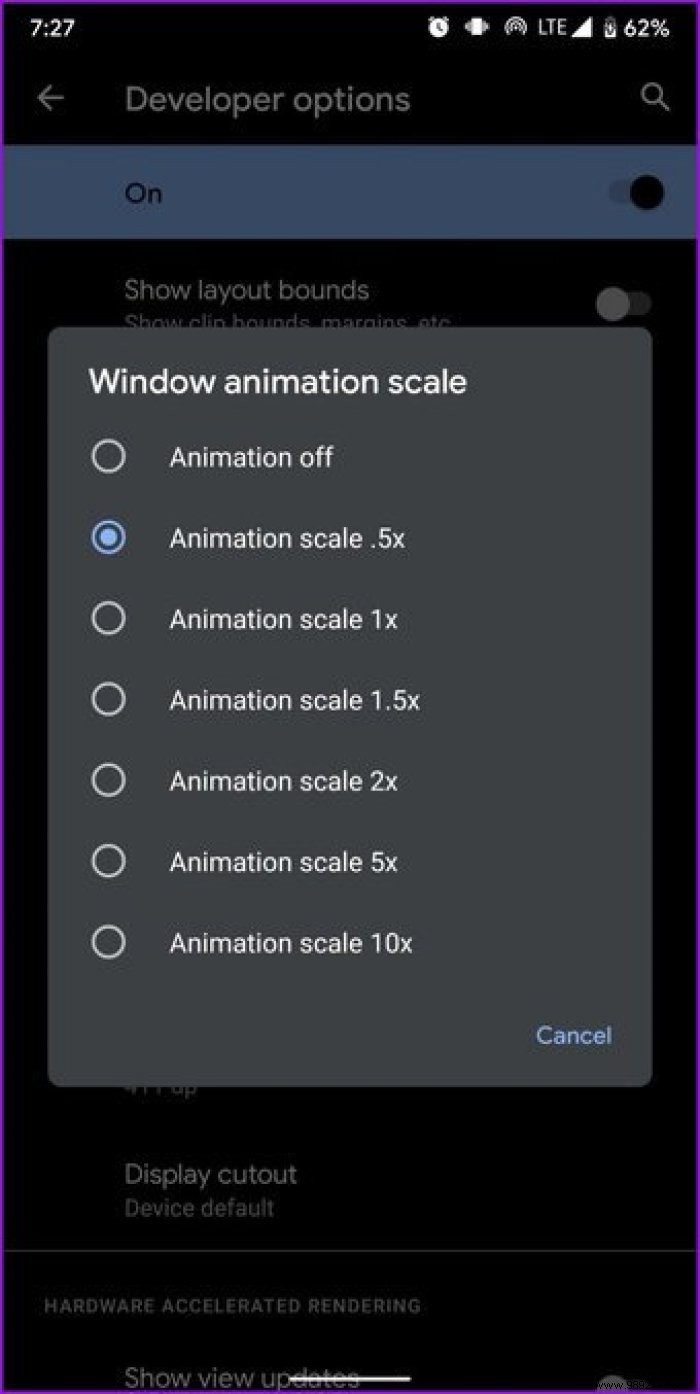Tap the alarm icon in the status bar
This screenshot has width=700, height=1394.
tap(438, 27)
